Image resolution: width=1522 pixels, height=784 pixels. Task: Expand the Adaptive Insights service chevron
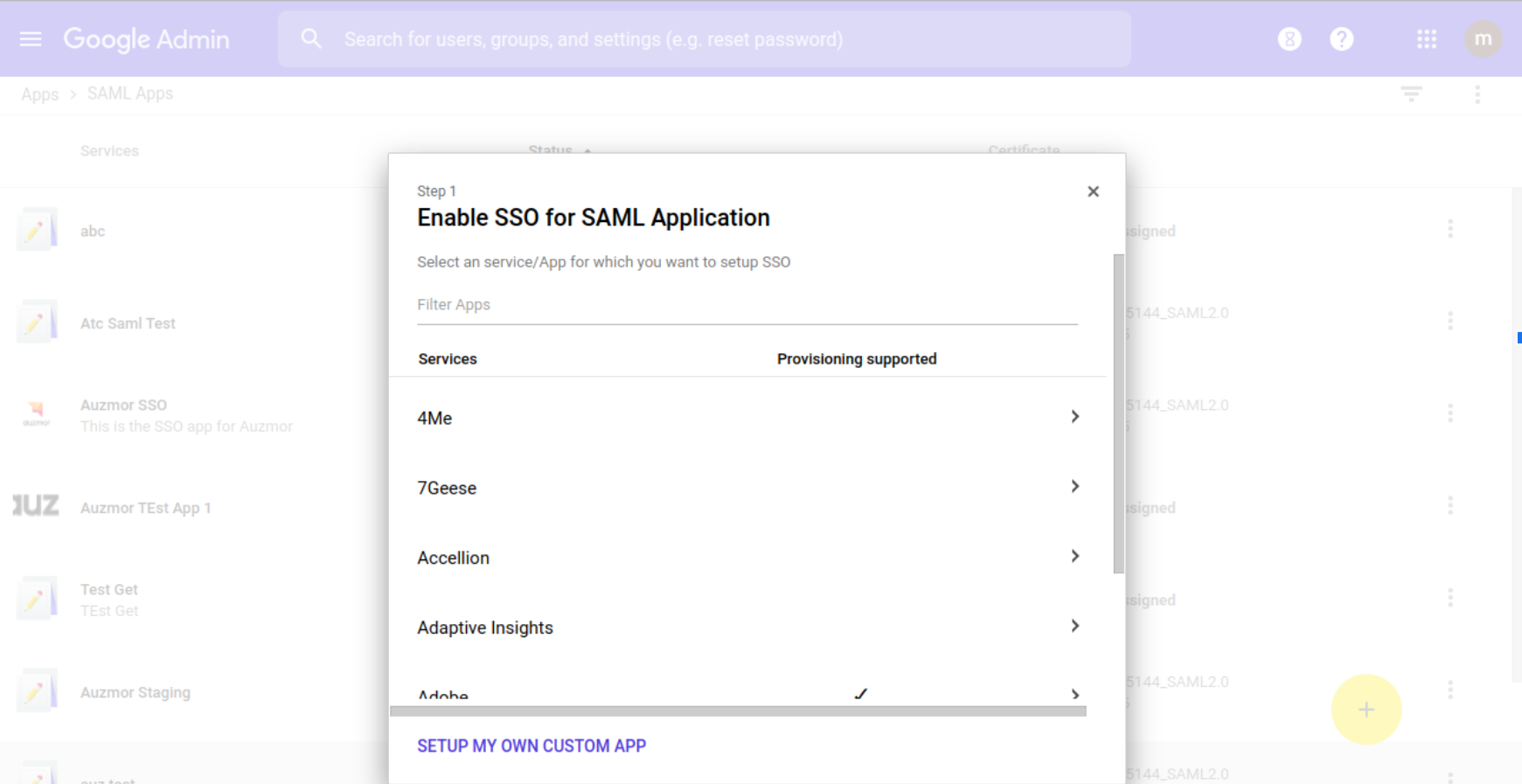[x=1075, y=627]
